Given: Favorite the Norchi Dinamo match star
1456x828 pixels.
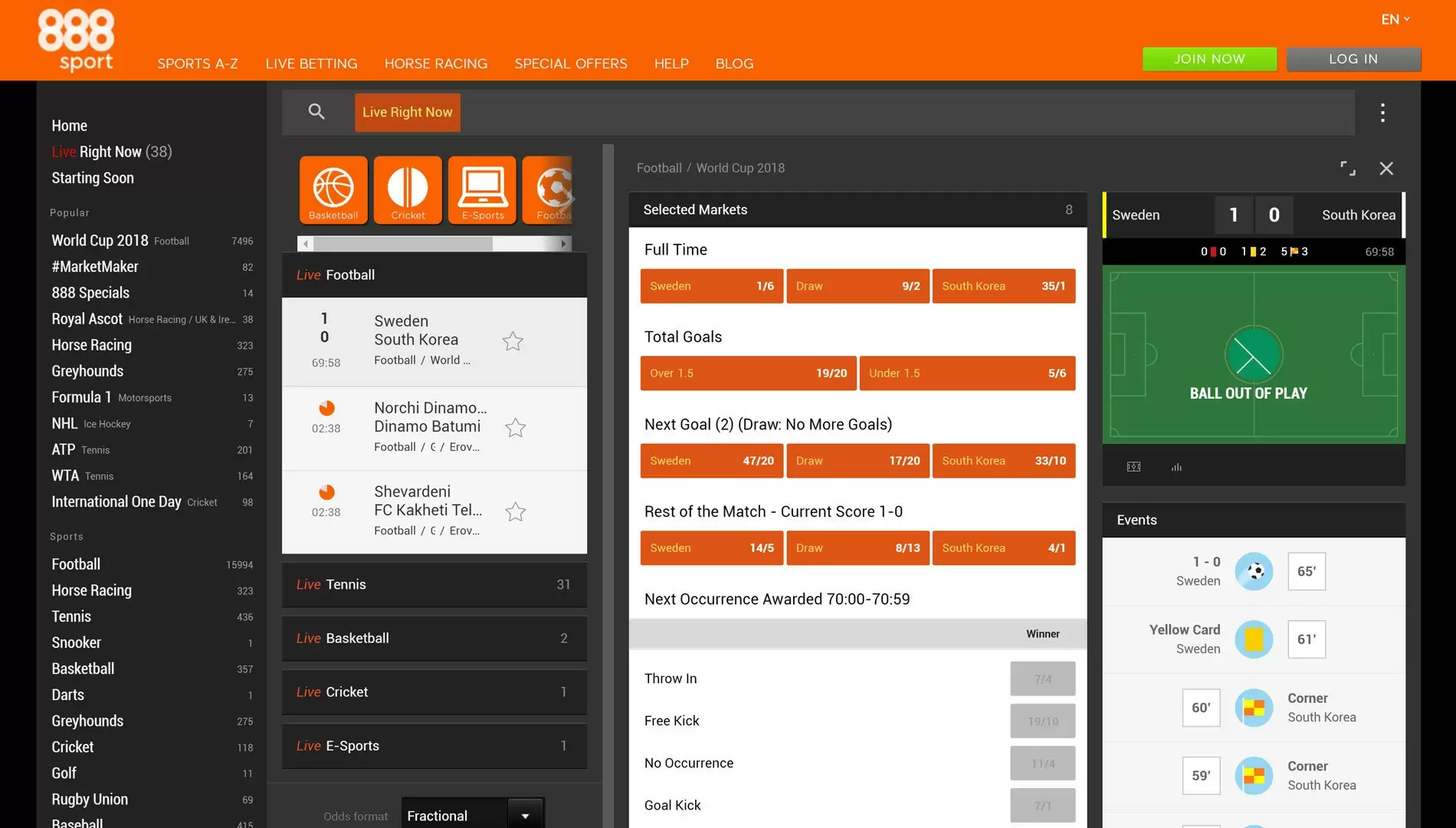Looking at the screenshot, I should coord(516,428).
